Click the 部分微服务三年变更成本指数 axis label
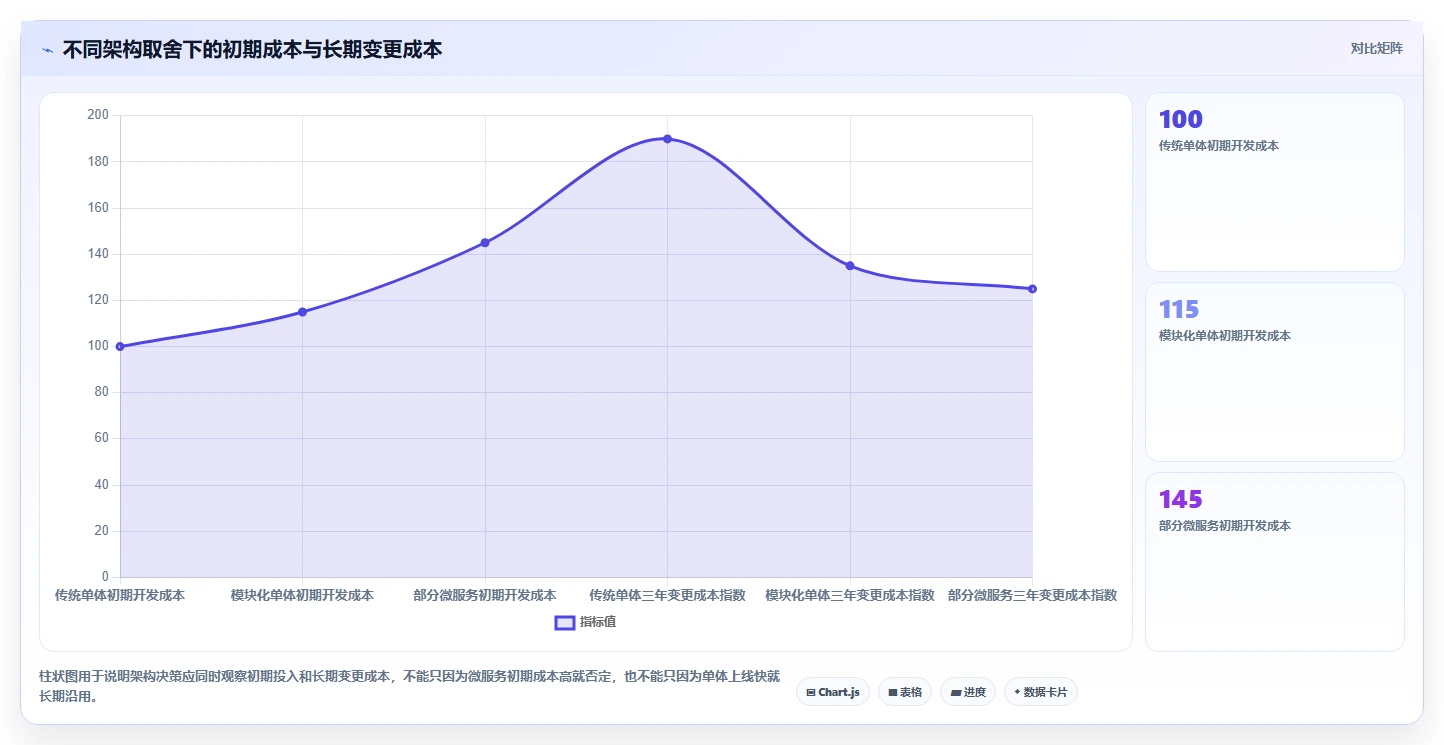Screen dimensions: 1444x745 [x=1032, y=595]
